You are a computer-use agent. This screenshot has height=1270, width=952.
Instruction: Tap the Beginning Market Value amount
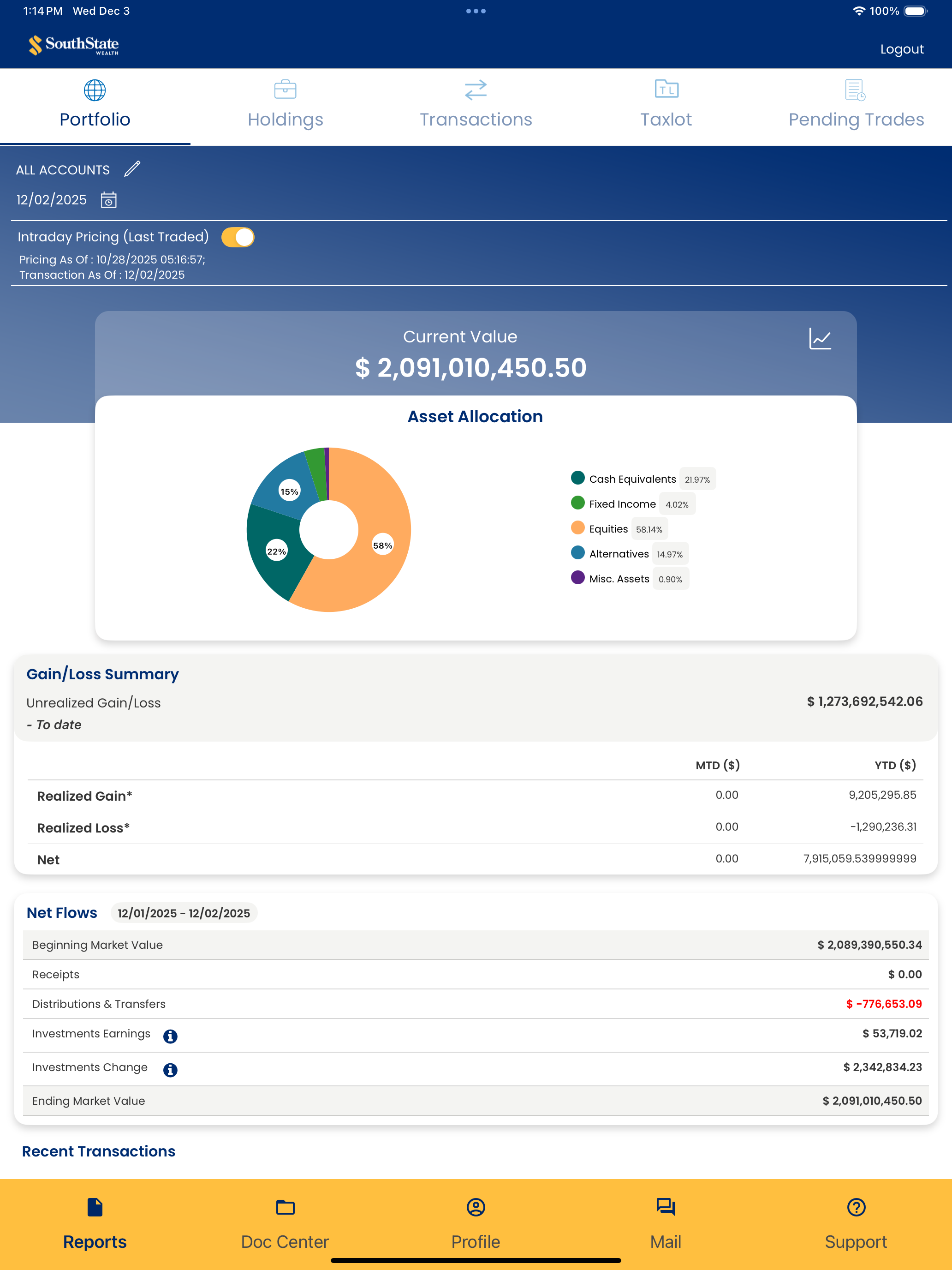pos(869,945)
